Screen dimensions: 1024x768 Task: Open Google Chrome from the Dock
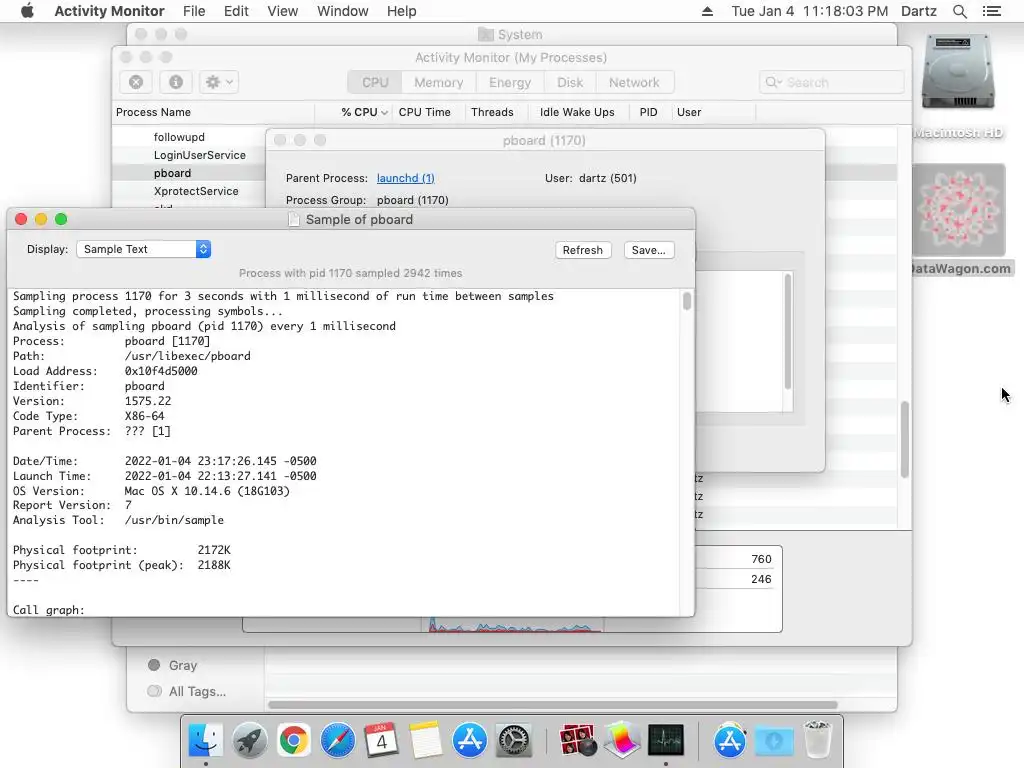293,741
